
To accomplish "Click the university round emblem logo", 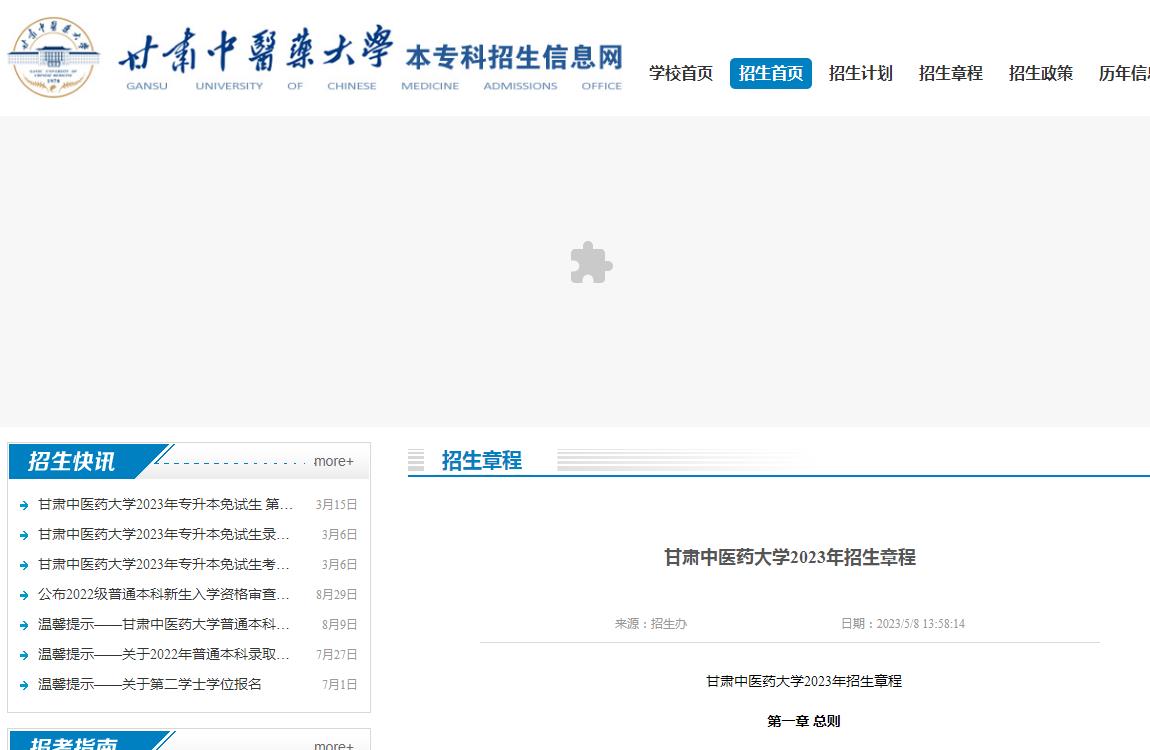I will 54,57.
